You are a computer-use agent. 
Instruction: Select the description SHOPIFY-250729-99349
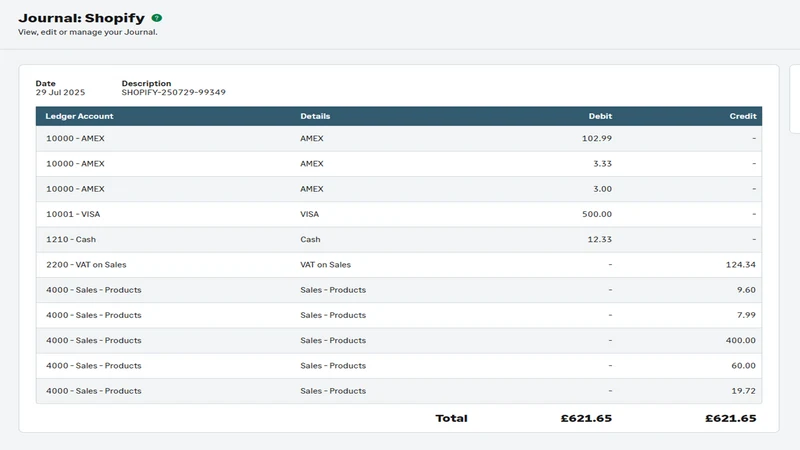click(173, 92)
